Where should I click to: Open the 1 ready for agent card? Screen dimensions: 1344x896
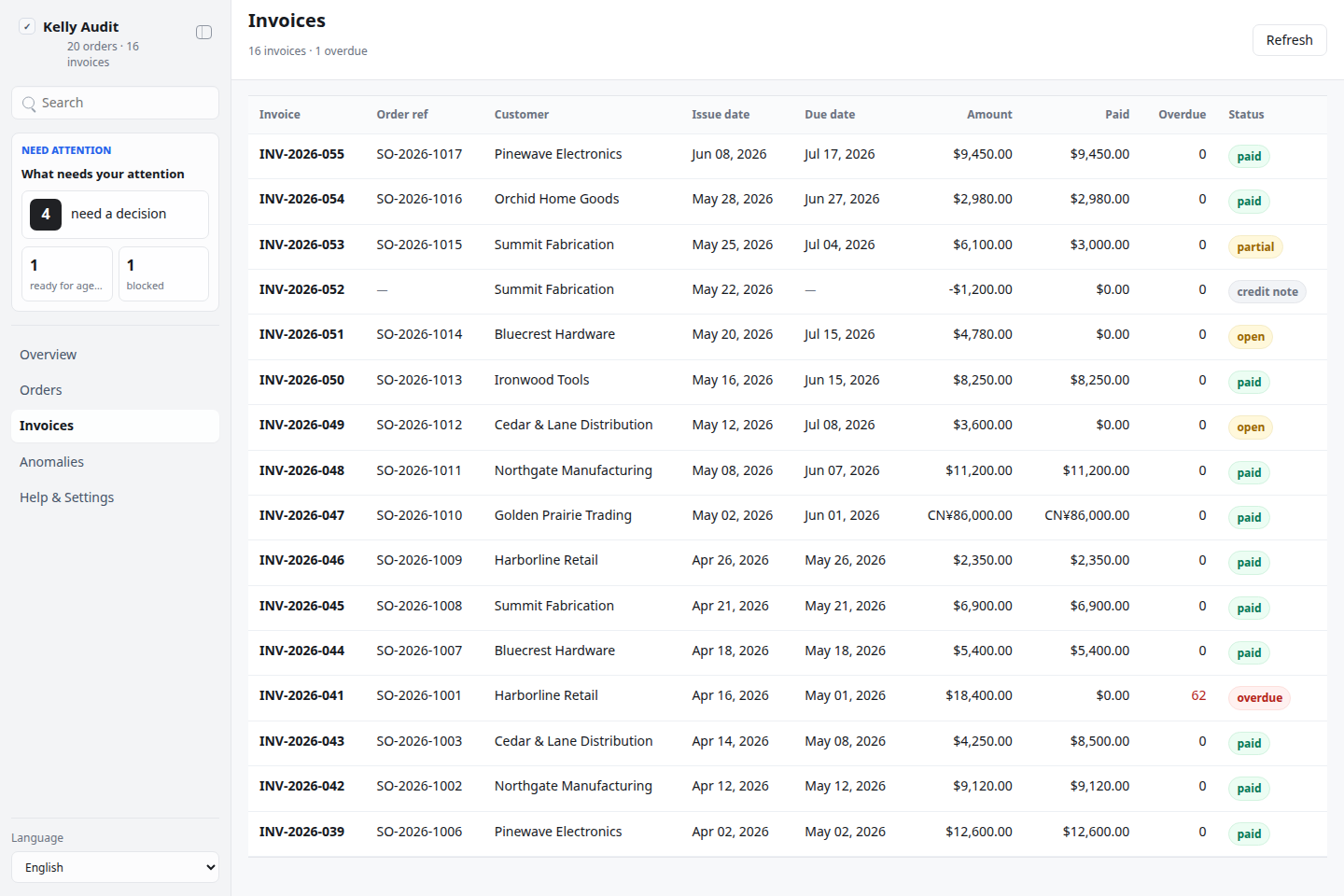click(67, 273)
